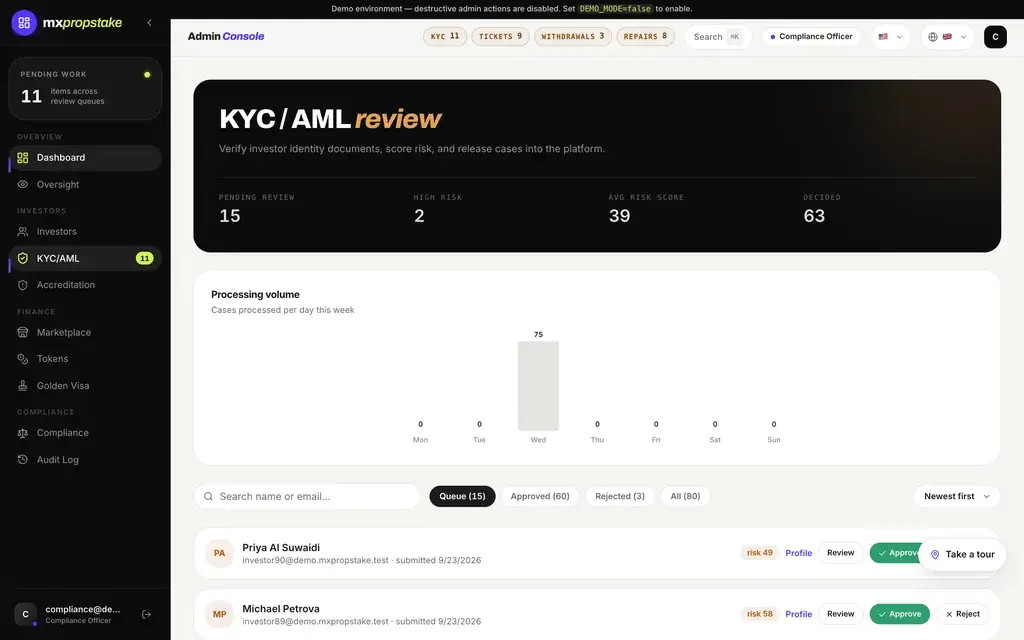The height and width of the screenshot is (640, 1024).
Task: Open Profile link for Michael Petrova
Action: coord(798,614)
